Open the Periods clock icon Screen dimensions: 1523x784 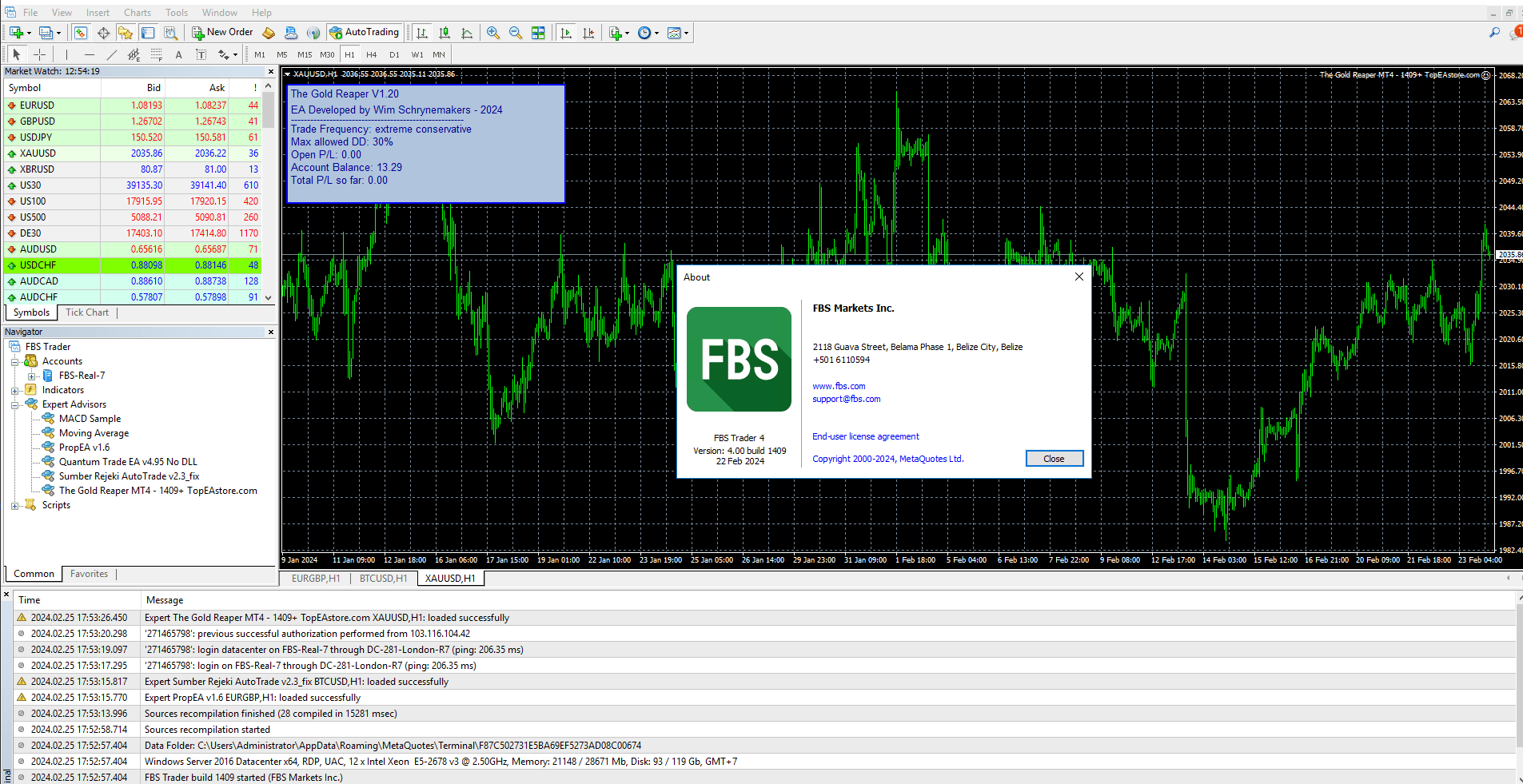click(x=644, y=33)
